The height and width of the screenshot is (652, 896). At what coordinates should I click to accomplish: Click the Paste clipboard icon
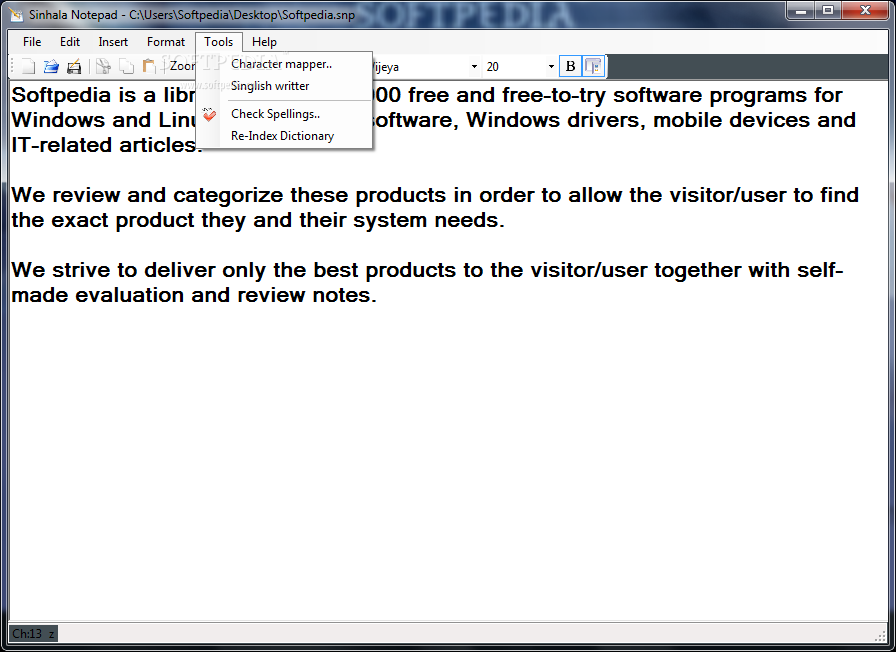pyautogui.click(x=149, y=67)
